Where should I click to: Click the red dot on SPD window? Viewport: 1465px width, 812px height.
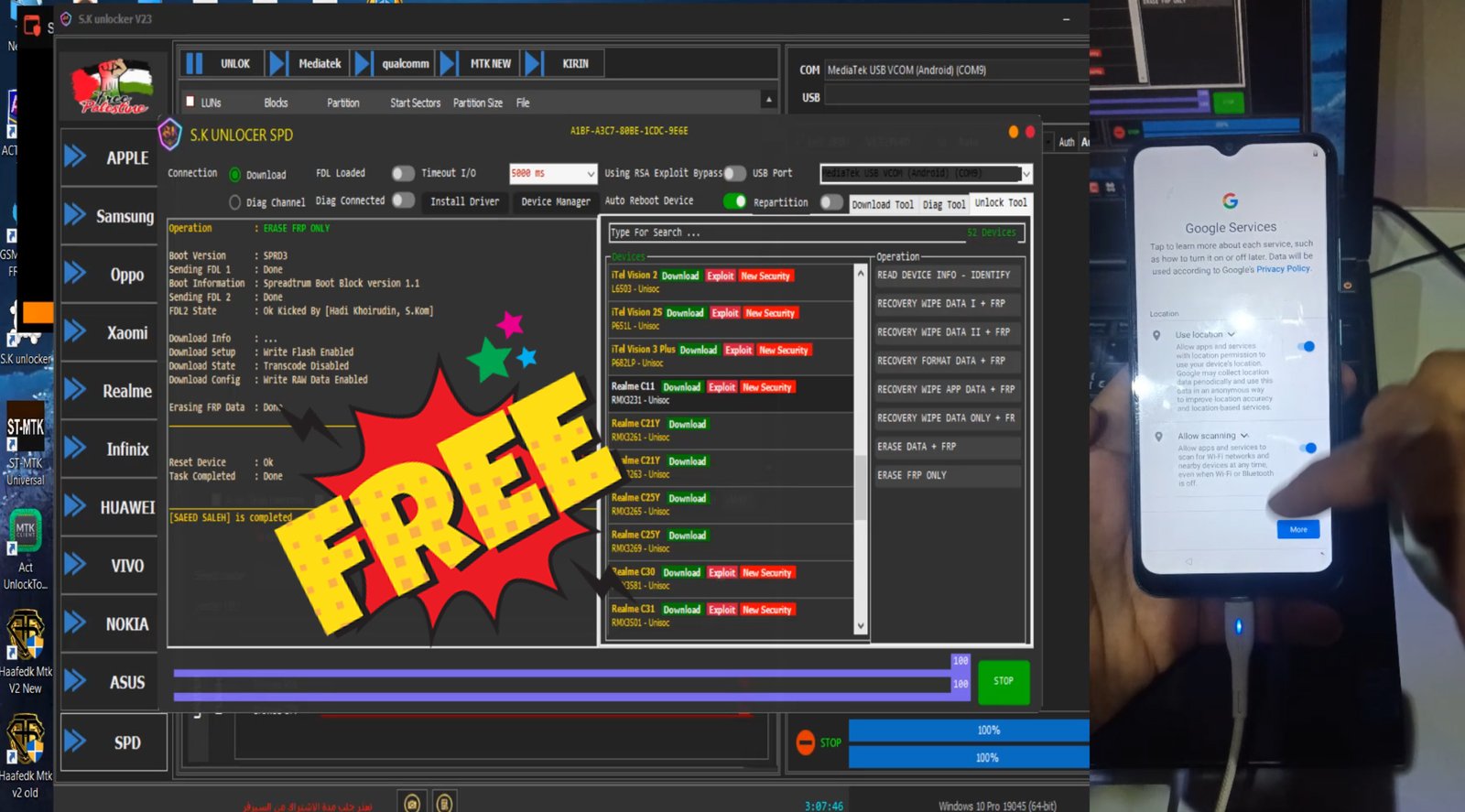[x=1030, y=132]
